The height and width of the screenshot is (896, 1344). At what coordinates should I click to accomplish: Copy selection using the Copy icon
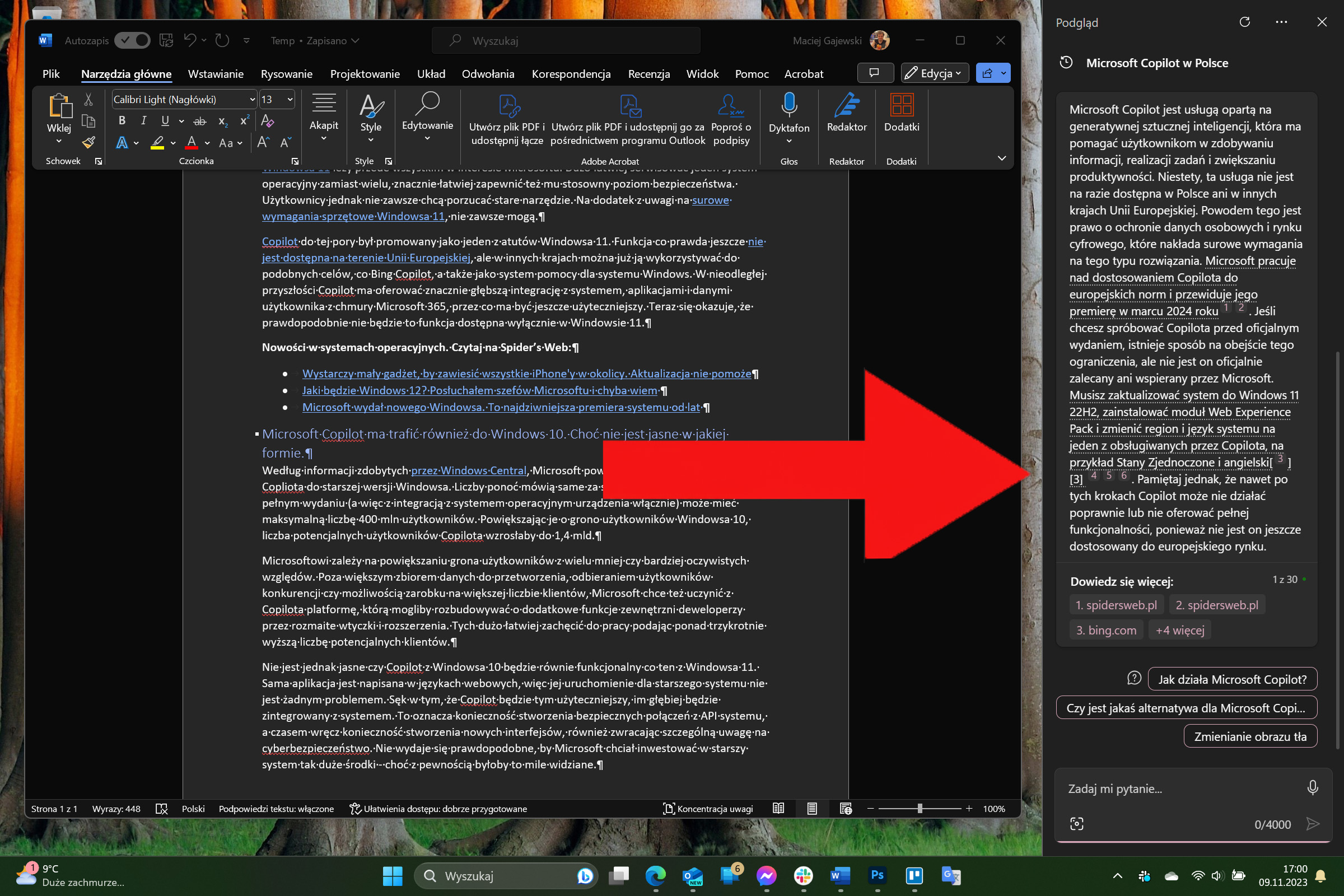88,120
